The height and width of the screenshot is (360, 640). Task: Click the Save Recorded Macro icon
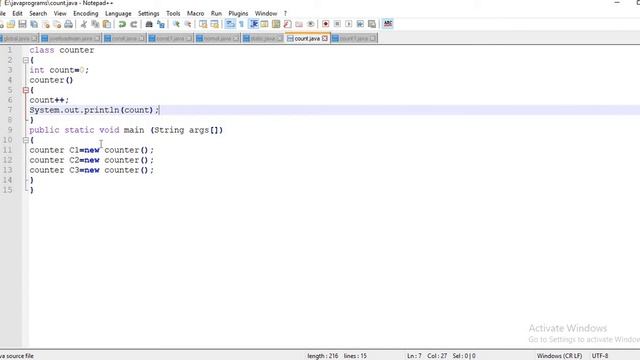372,24
